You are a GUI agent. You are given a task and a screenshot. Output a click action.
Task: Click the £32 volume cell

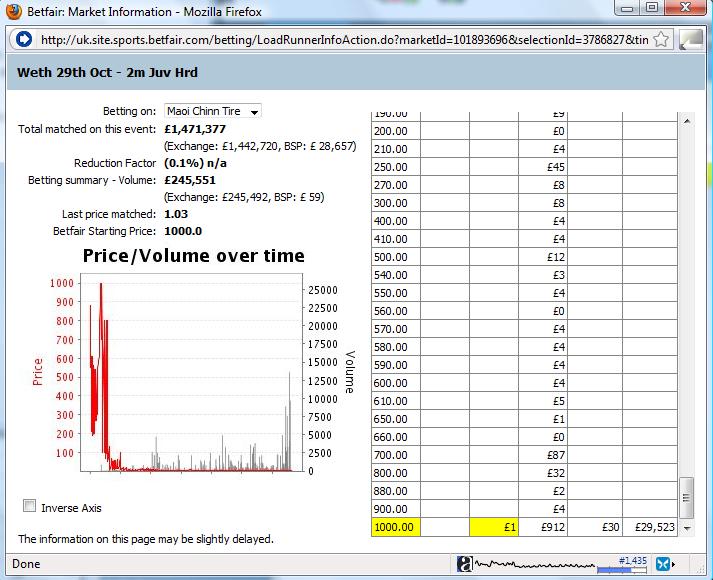[543, 473]
